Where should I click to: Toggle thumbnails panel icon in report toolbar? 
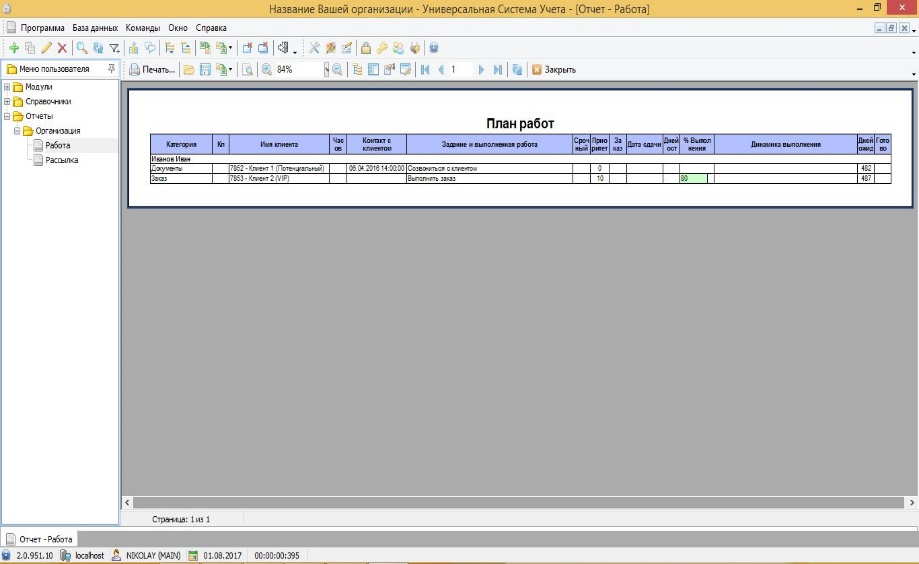373,70
